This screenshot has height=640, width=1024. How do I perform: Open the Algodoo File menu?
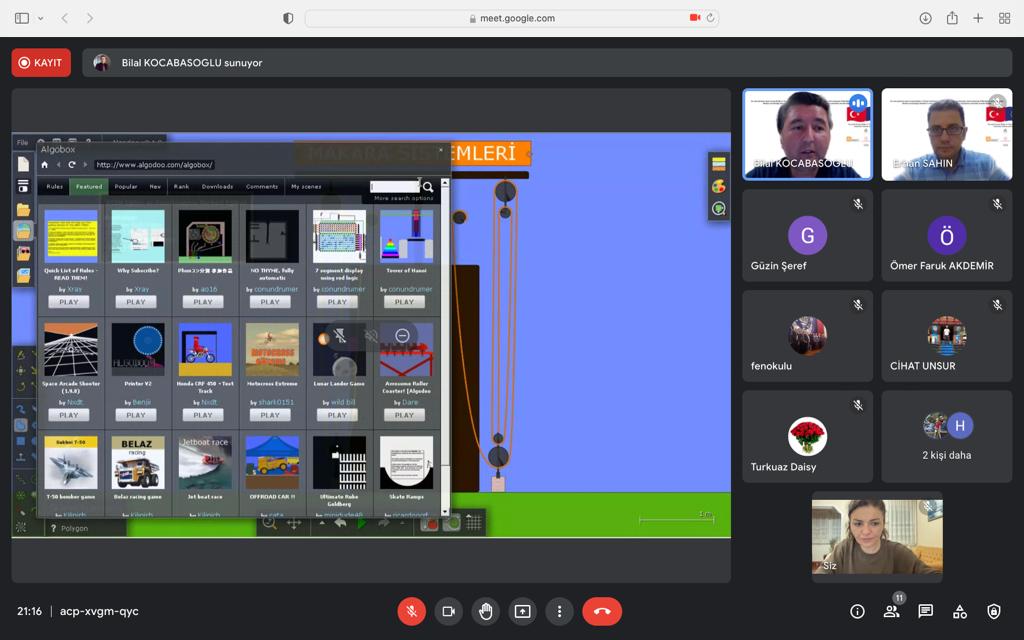22,142
